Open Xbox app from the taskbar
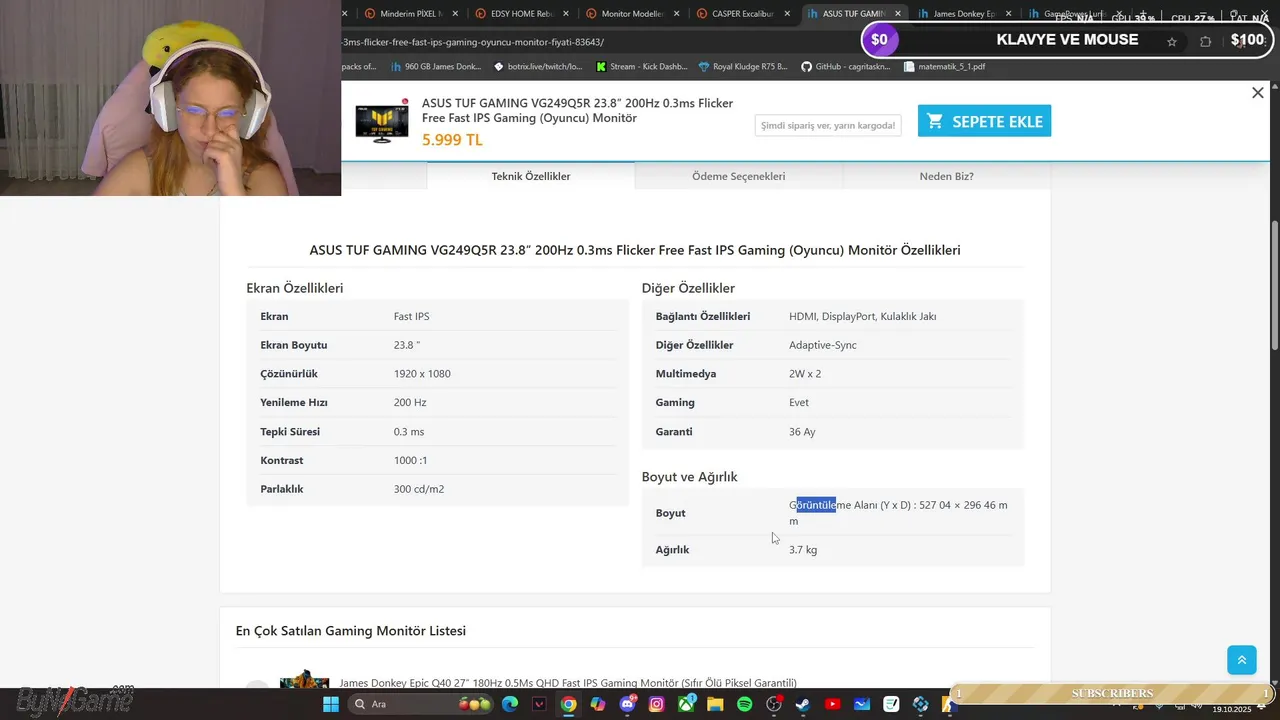 click(686, 704)
